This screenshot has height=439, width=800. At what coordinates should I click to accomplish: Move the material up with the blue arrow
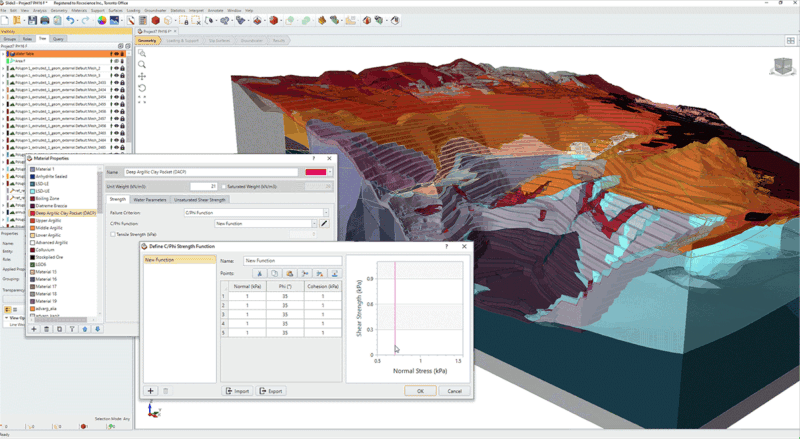[x=85, y=329]
